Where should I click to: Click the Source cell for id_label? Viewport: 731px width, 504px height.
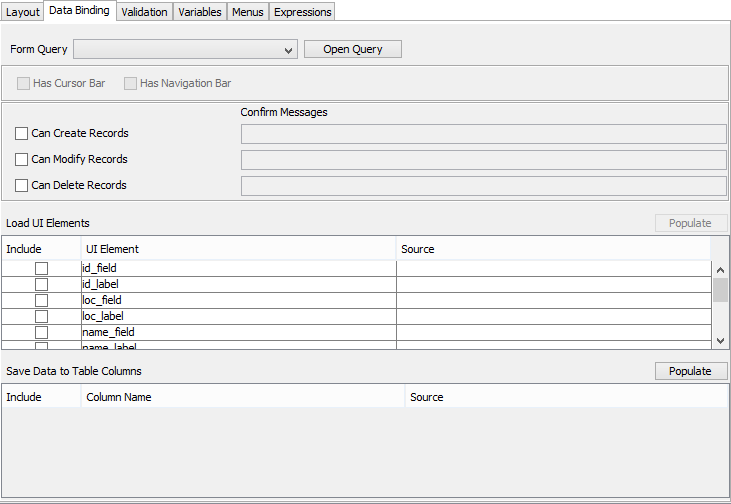[553, 284]
